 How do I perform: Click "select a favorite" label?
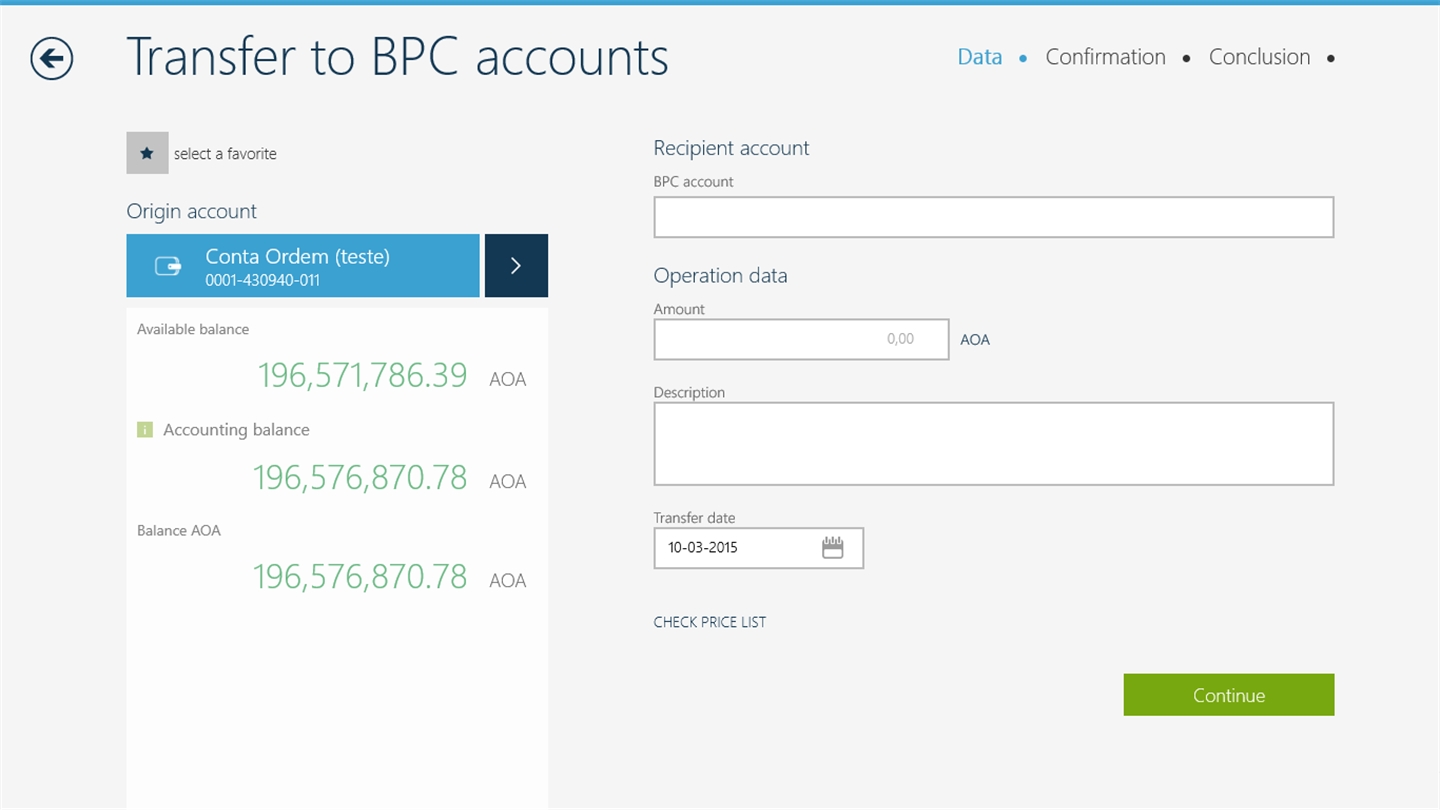pyautogui.click(x=225, y=154)
